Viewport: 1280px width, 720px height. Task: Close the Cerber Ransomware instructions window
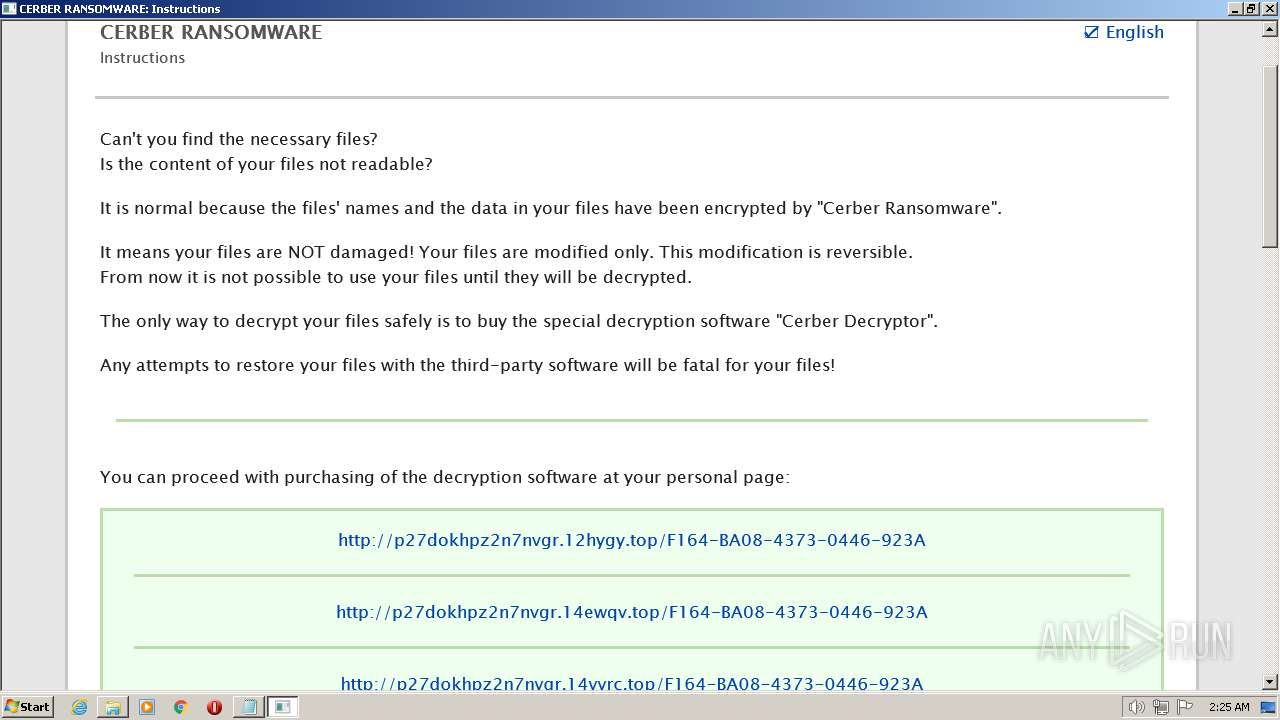pyautogui.click(x=1268, y=9)
